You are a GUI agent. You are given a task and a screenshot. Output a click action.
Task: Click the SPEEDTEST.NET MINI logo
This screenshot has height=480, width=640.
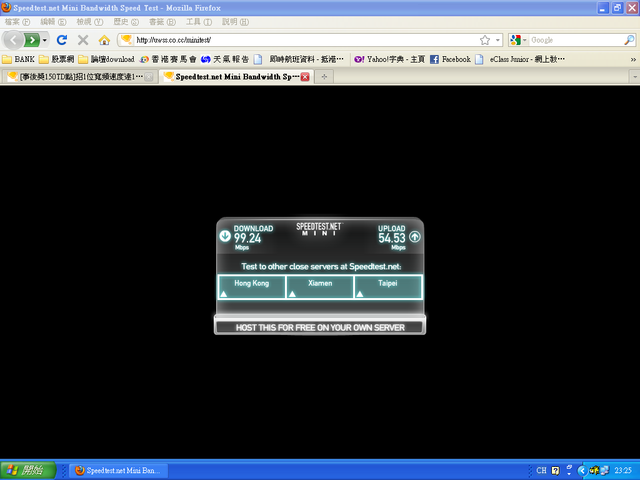pos(319,229)
